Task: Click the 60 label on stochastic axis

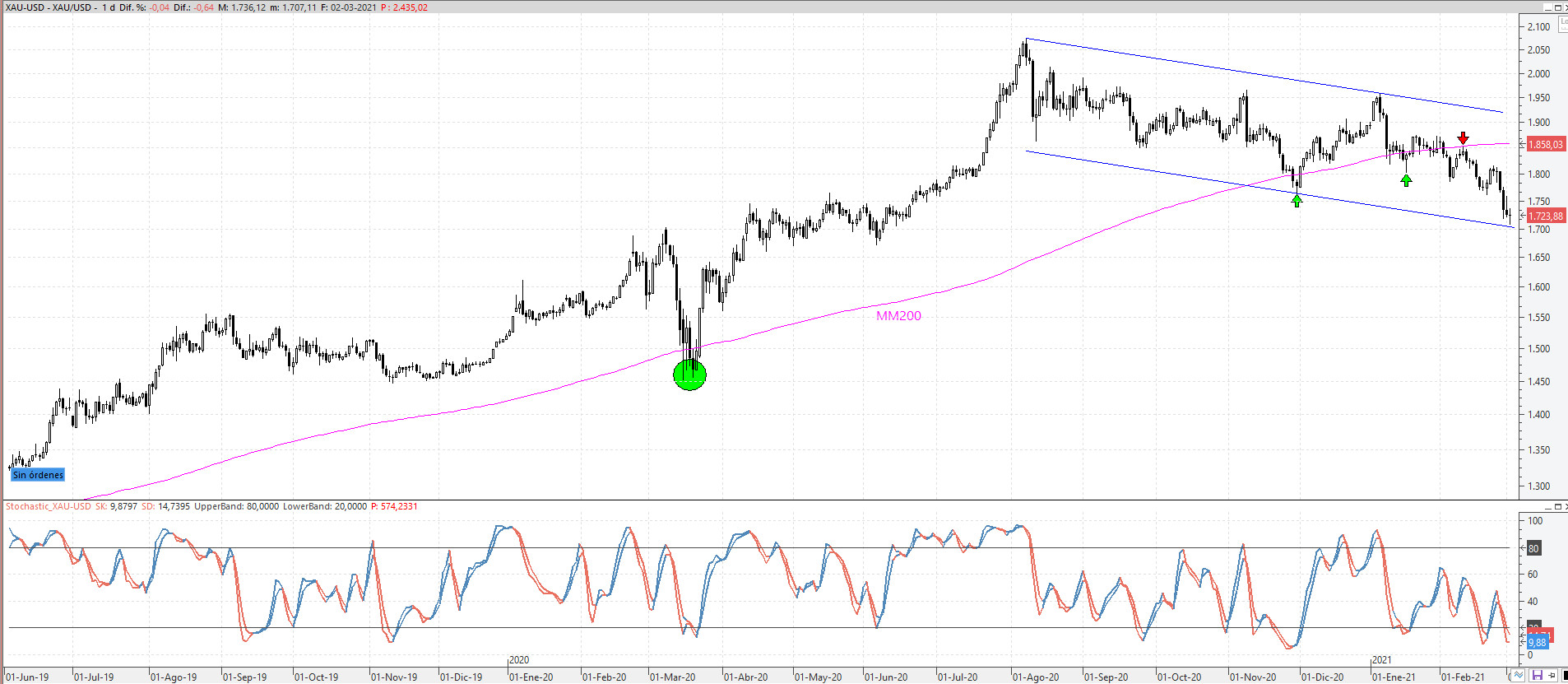Action: pyautogui.click(x=1533, y=575)
